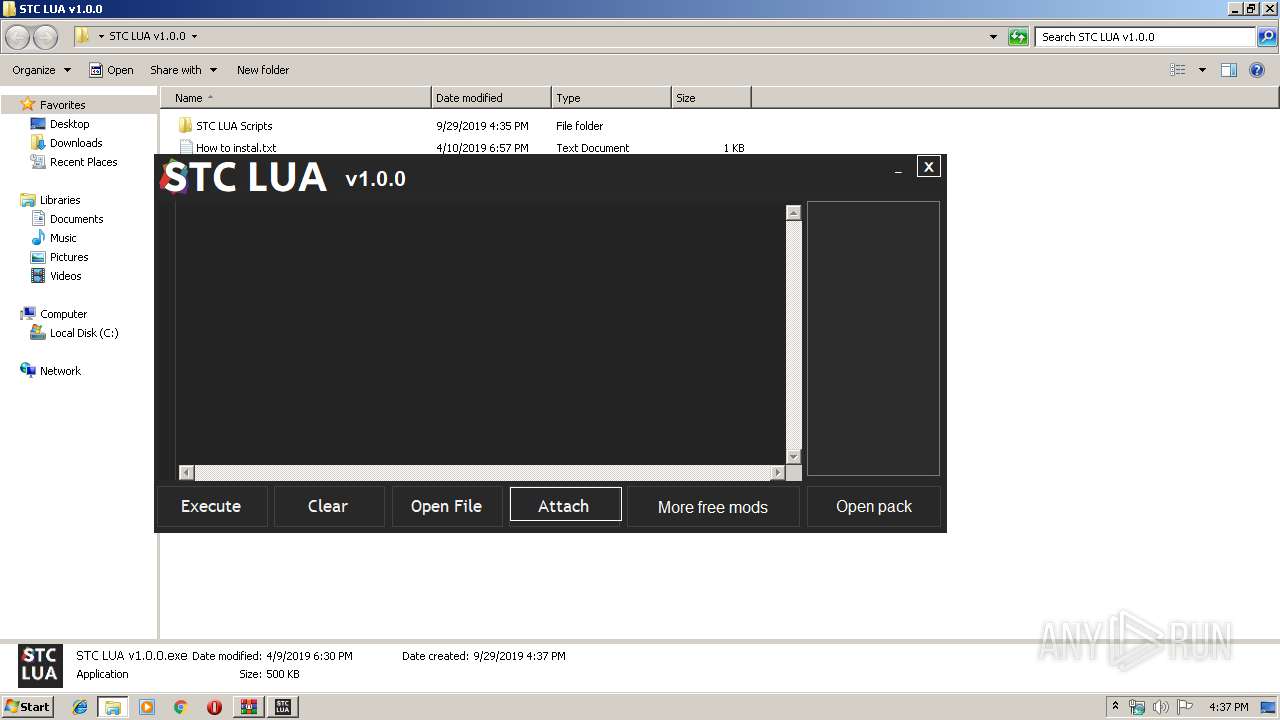Click the Attach button
1280x720 pixels.
coord(565,505)
